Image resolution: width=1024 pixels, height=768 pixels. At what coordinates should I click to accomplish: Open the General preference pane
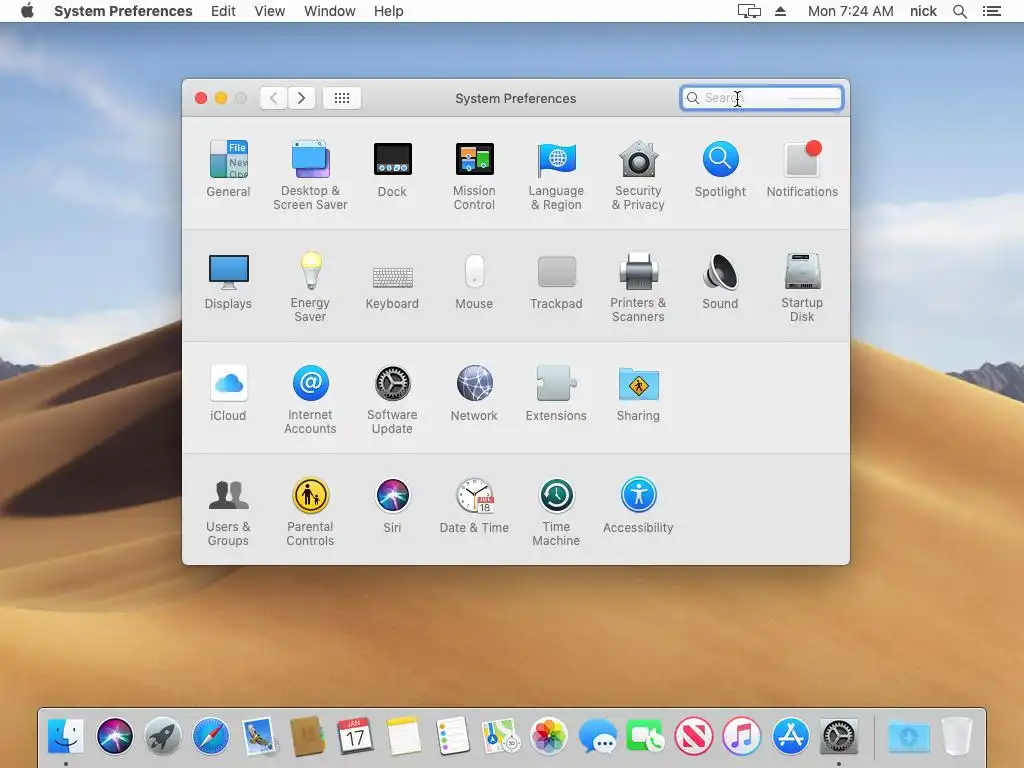pos(228,168)
